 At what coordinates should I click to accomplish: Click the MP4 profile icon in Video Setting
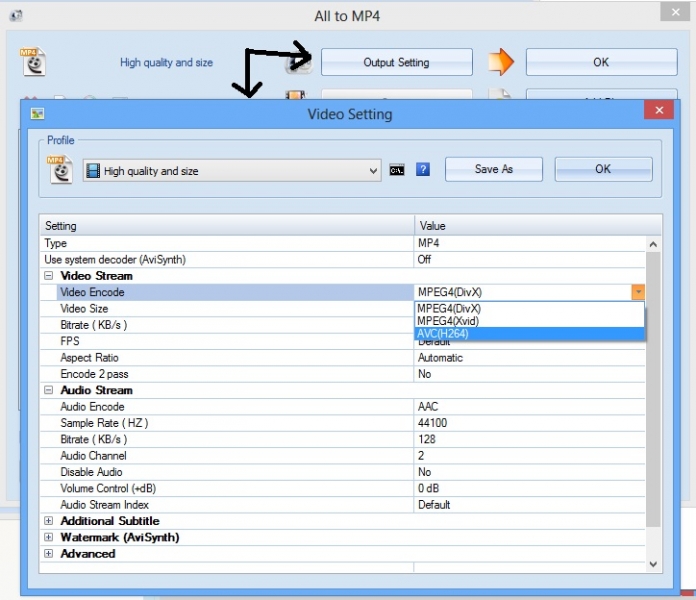pos(61,169)
